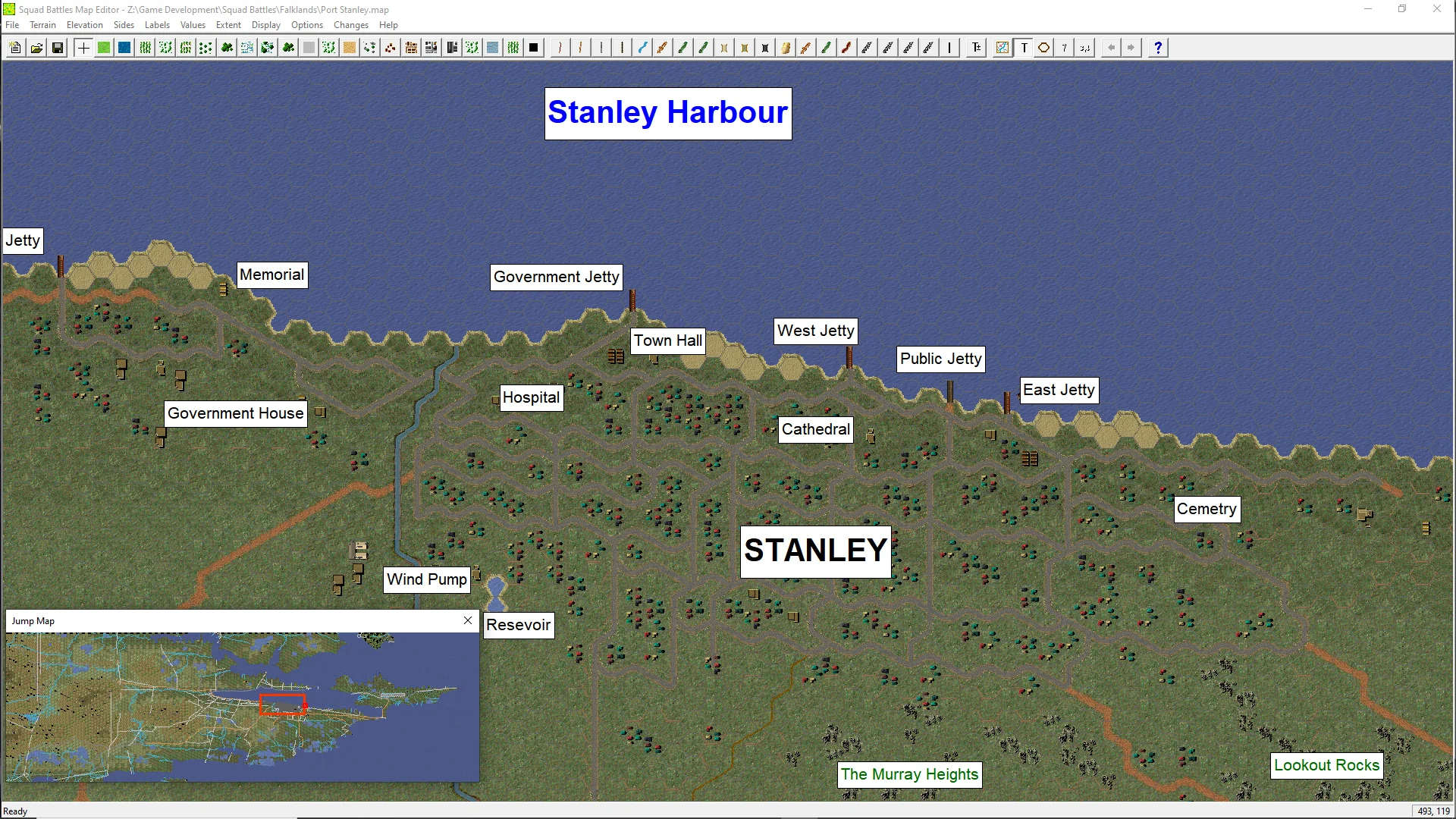Open the Elevation dropdown menu
This screenshot has width=1456, height=819.
[x=84, y=25]
